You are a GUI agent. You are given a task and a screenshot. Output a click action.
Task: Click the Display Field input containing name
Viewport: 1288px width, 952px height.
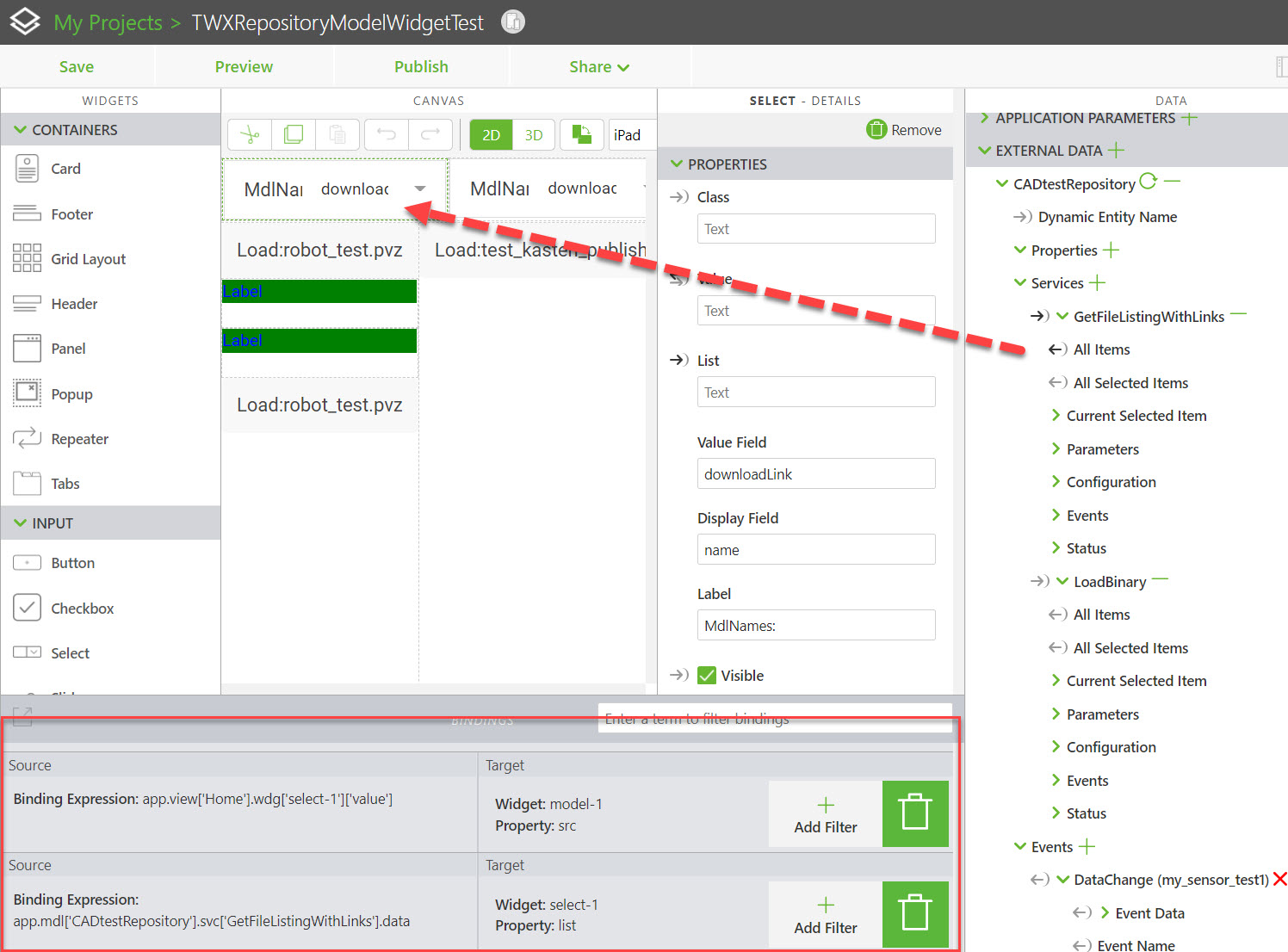[x=815, y=550]
